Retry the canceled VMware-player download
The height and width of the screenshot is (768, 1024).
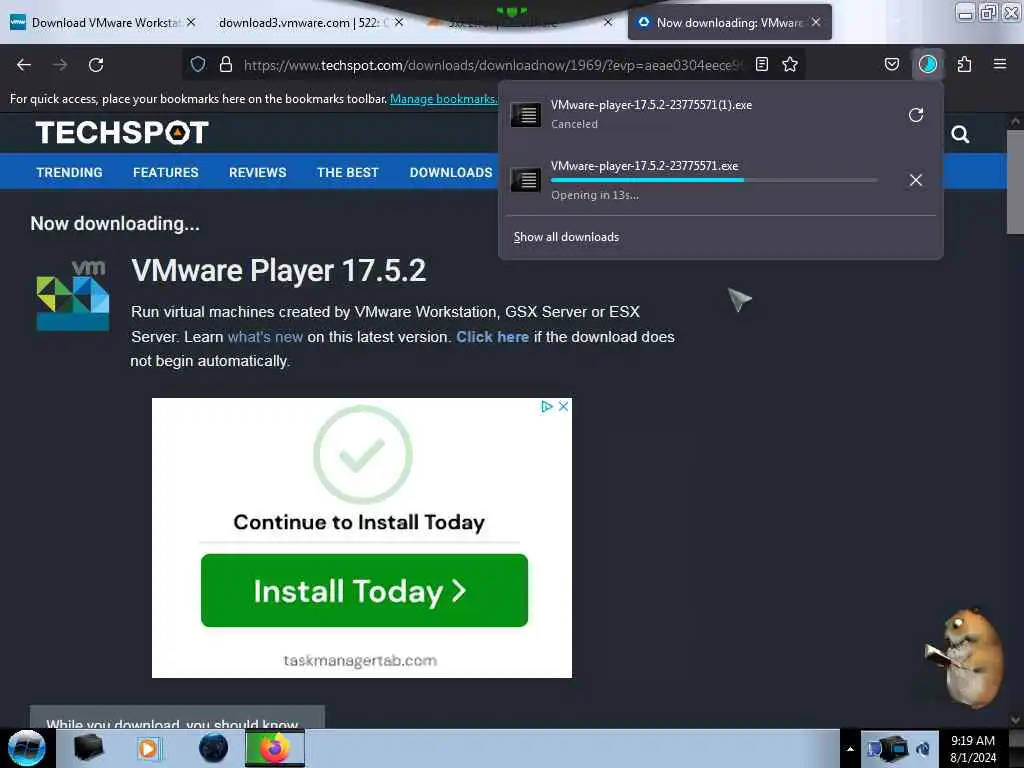click(x=916, y=115)
